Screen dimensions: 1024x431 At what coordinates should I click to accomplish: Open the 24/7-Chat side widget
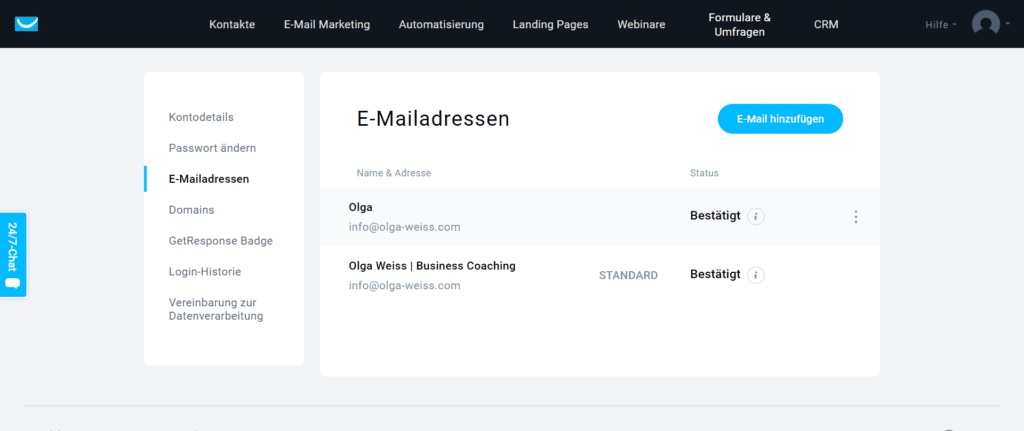click(14, 254)
